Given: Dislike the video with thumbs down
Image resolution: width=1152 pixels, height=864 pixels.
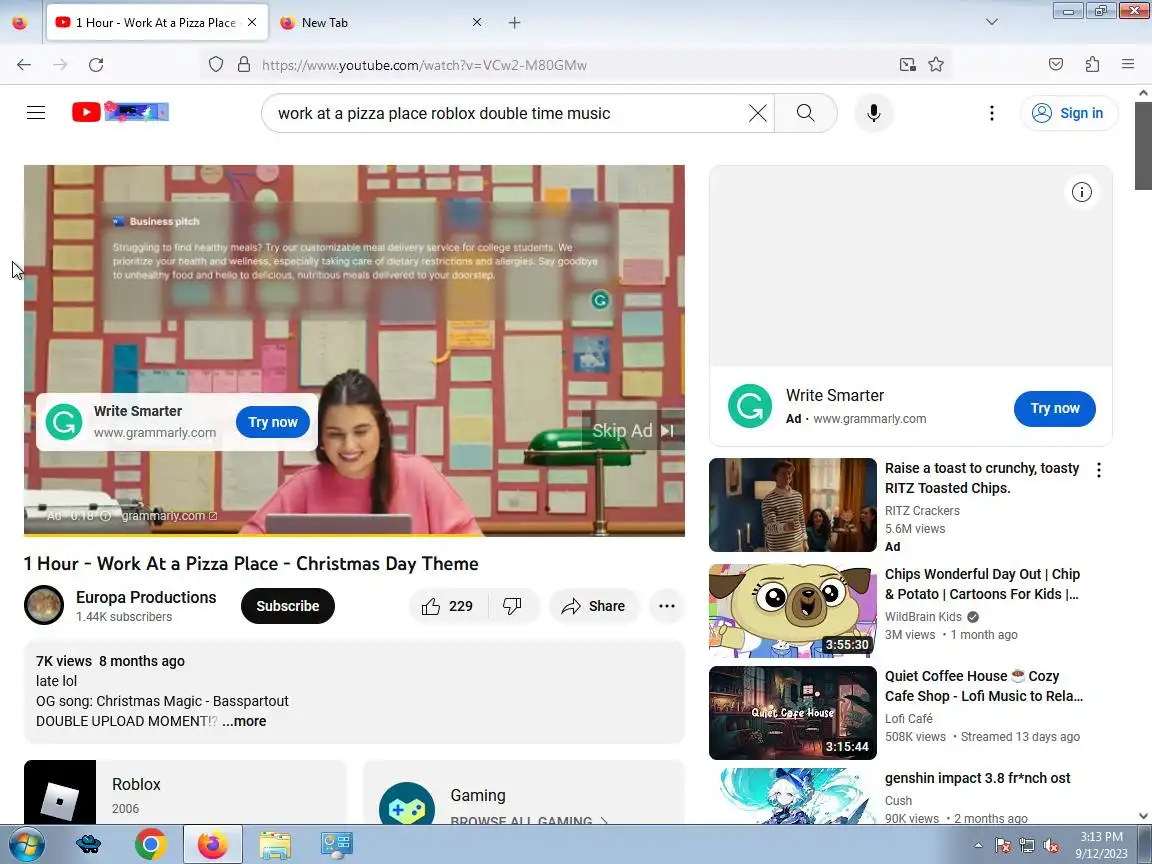Looking at the screenshot, I should click(513, 606).
